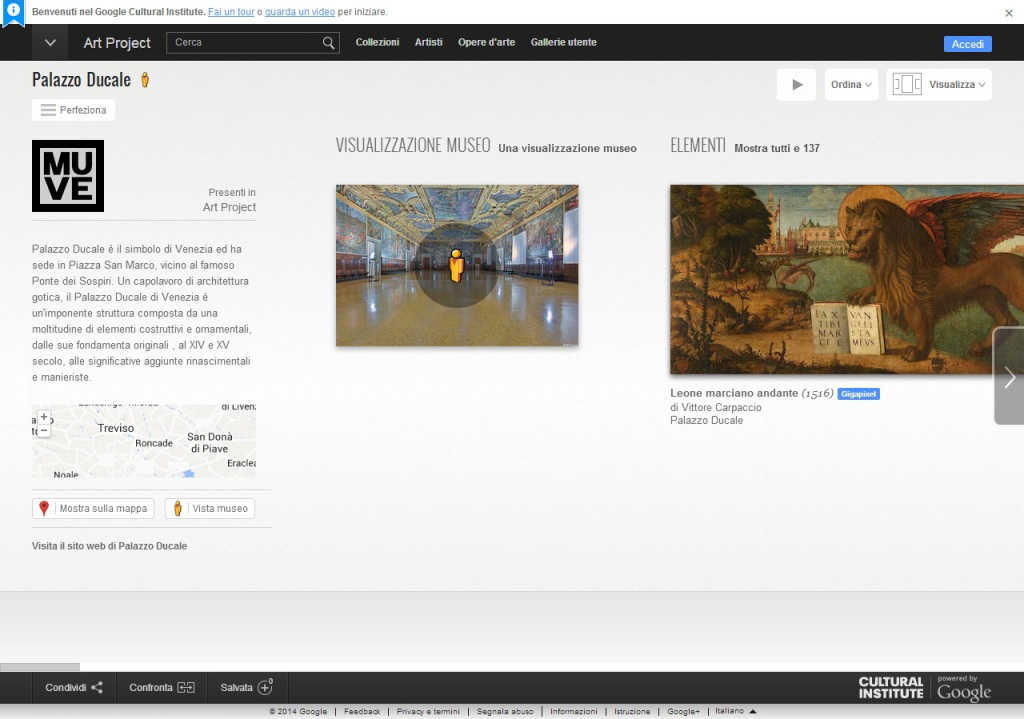The height and width of the screenshot is (719, 1024).
Task: Open the museum visualization thumbnail
Action: point(456,265)
